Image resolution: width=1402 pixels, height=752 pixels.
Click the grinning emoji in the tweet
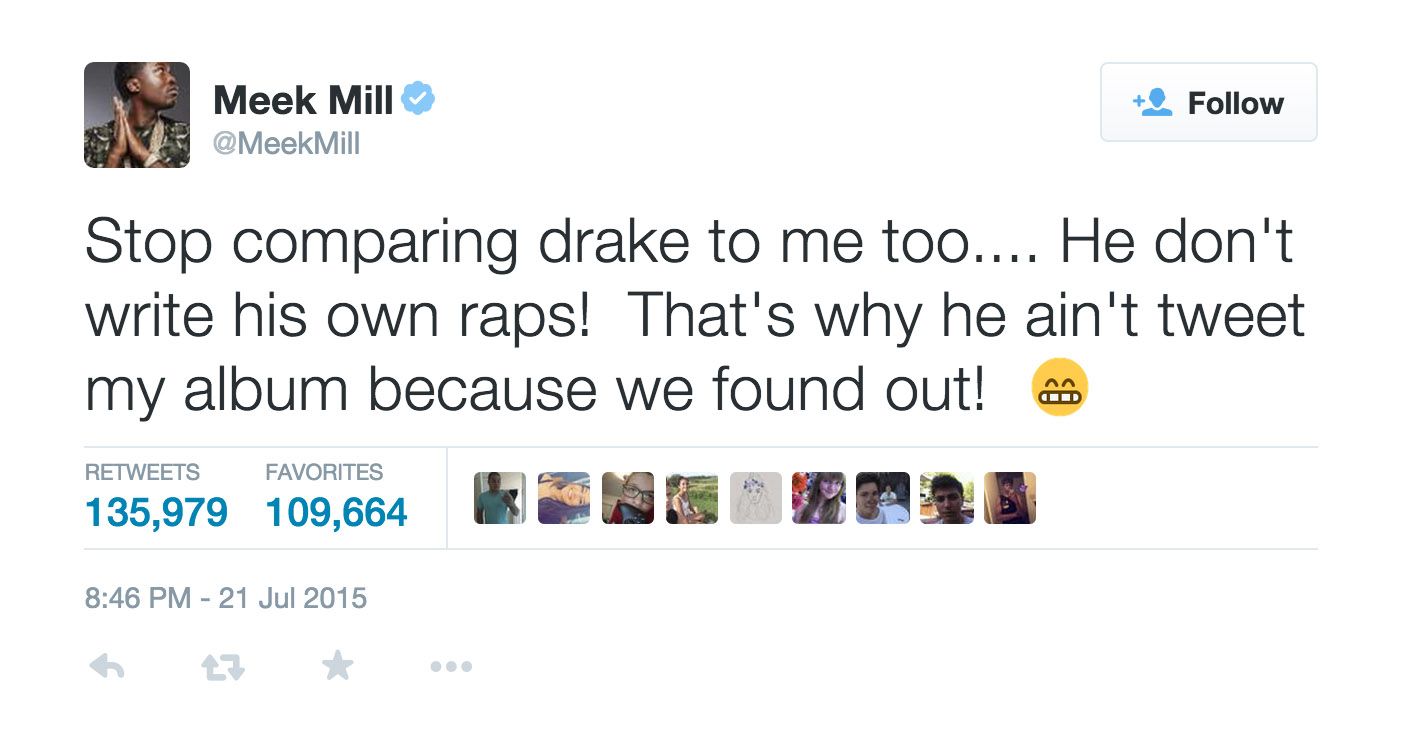(x=1060, y=386)
